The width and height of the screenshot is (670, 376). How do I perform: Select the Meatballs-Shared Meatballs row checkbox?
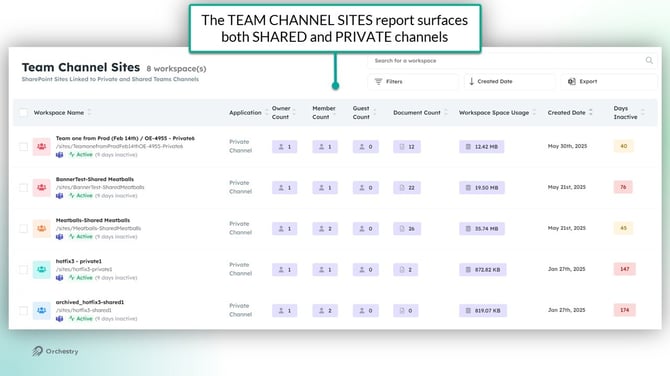click(24, 229)
